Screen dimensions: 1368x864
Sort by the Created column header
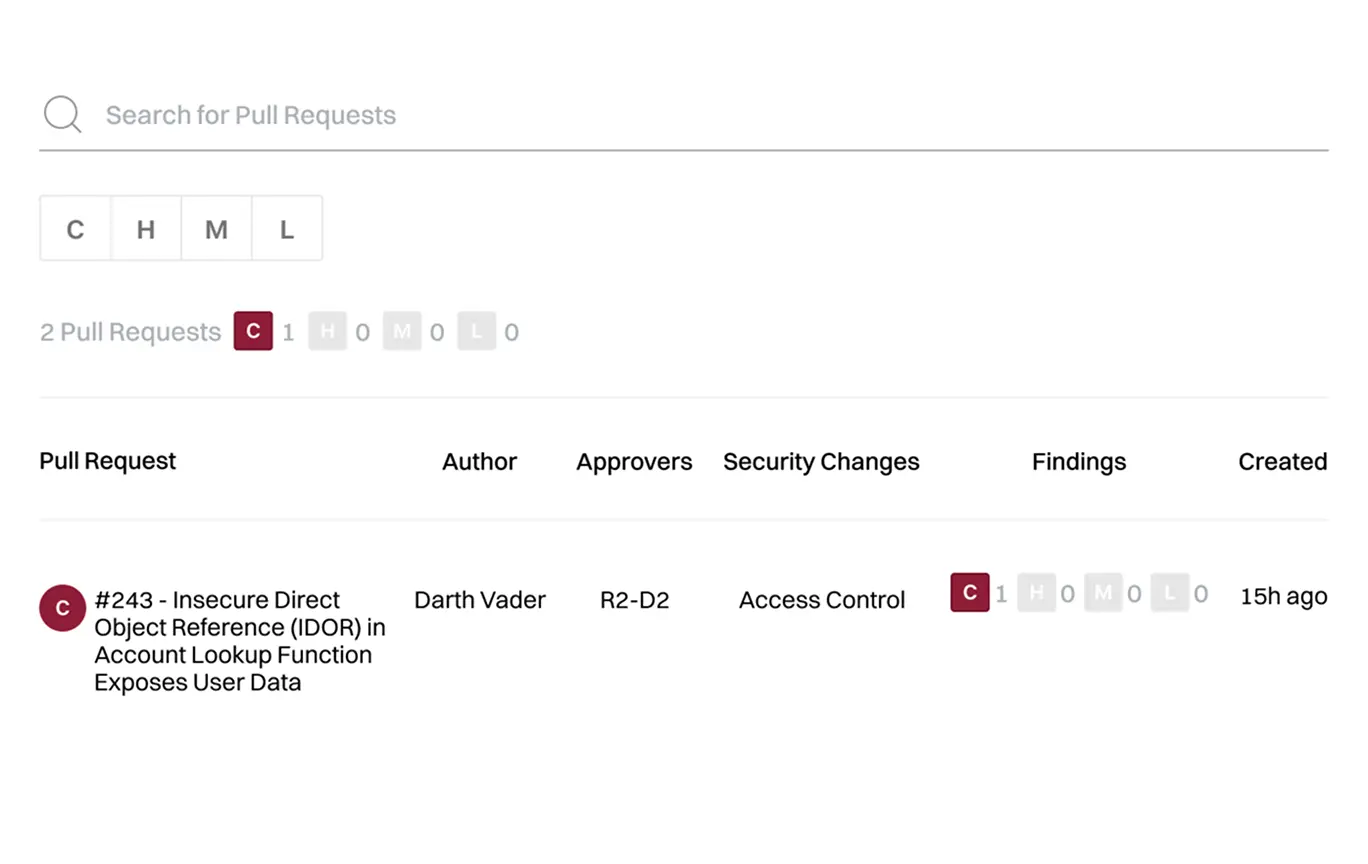point(1282,461)
